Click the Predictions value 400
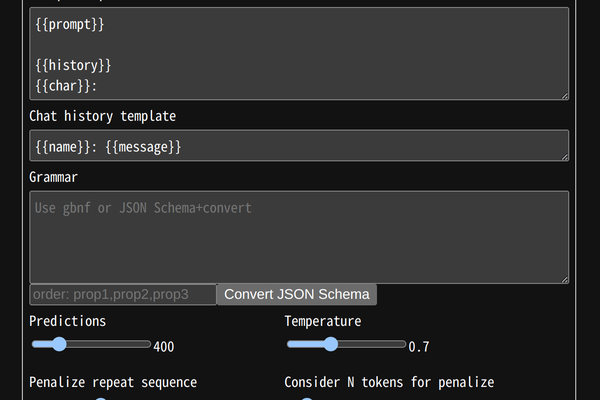This screenshot has height=400, width=600. click(164, 347)
